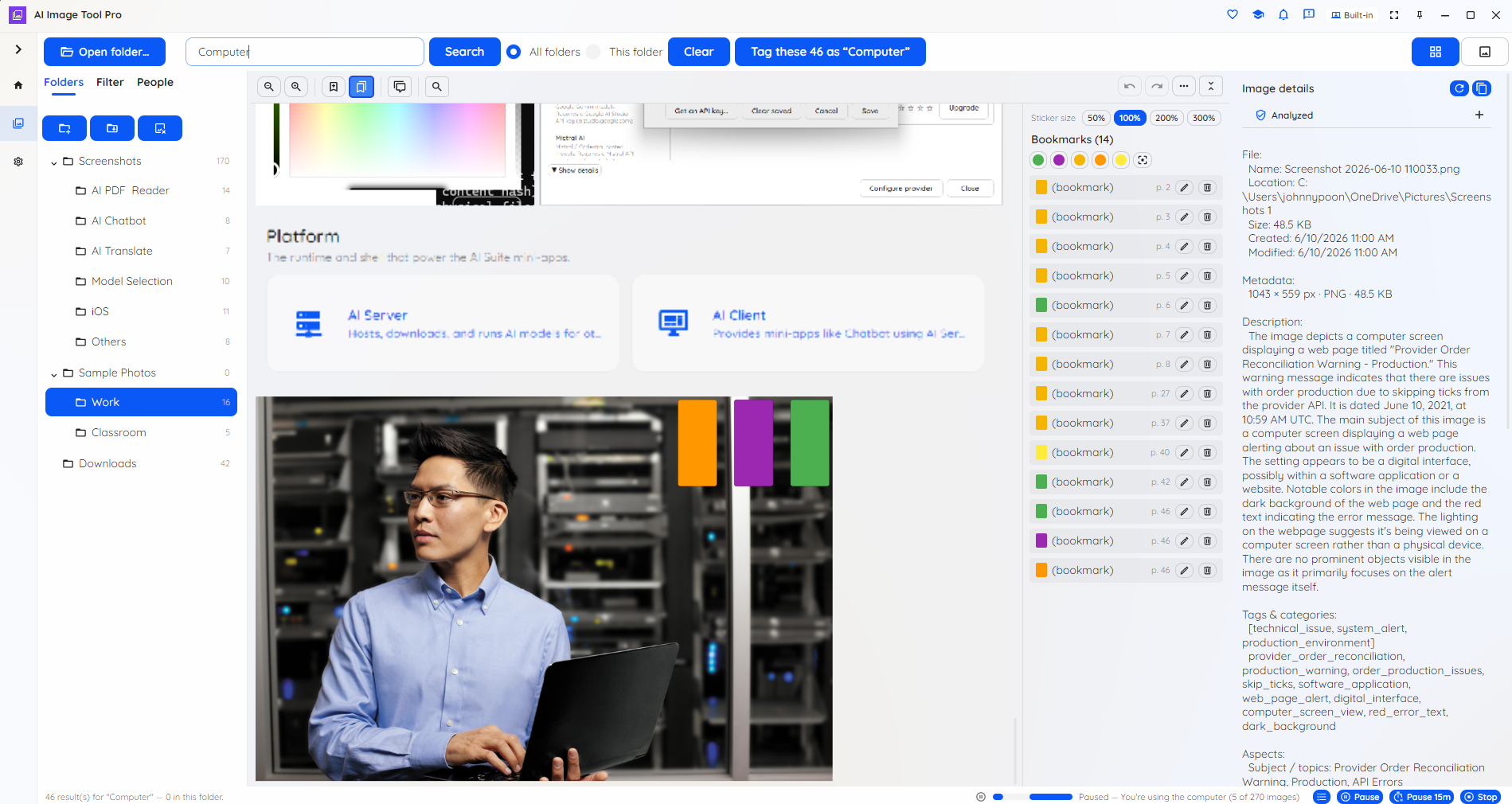
Task: Click the Pause 15m button
Action: click(x=1421, y=797)
